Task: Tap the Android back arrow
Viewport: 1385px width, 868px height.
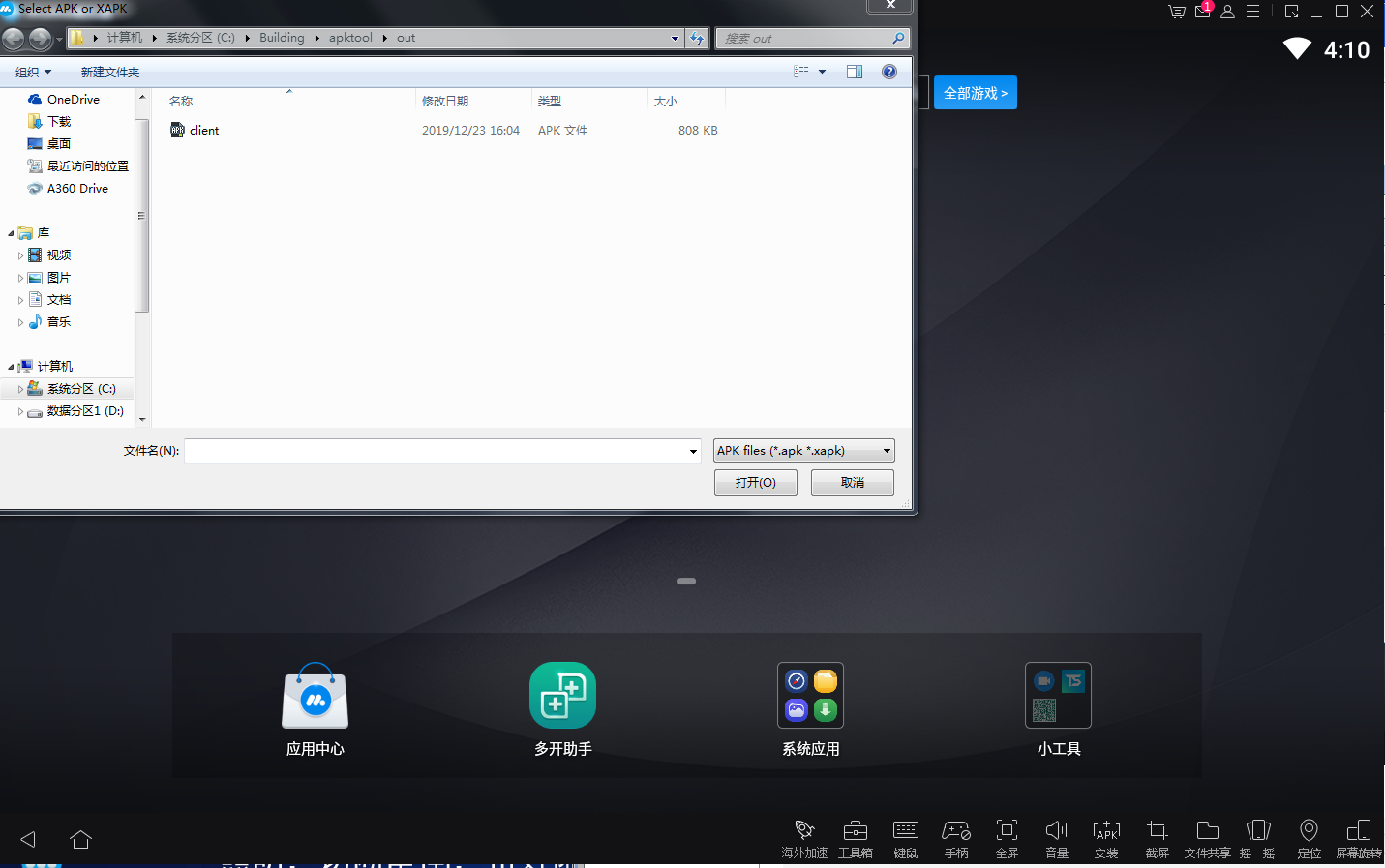Action: [x=28, y=839]
